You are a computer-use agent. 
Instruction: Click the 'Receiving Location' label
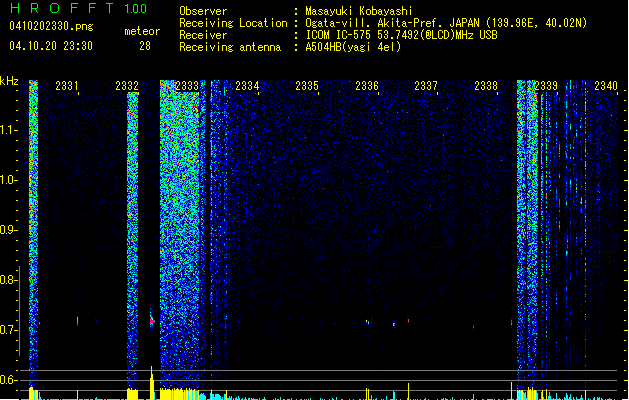point(233,23)
